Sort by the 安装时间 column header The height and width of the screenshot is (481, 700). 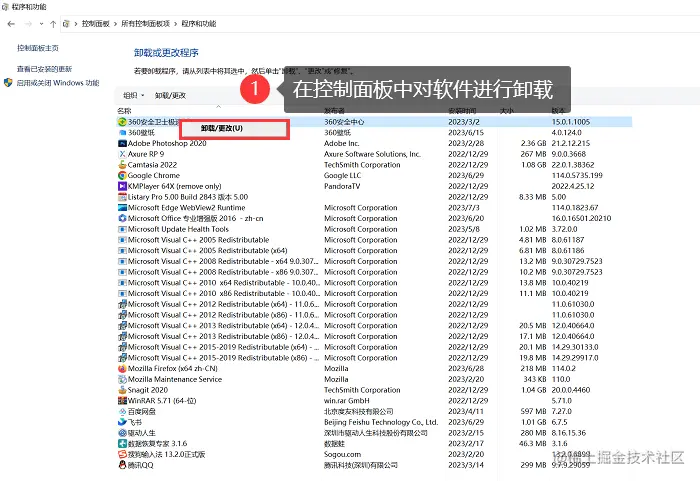click(462, 110)
